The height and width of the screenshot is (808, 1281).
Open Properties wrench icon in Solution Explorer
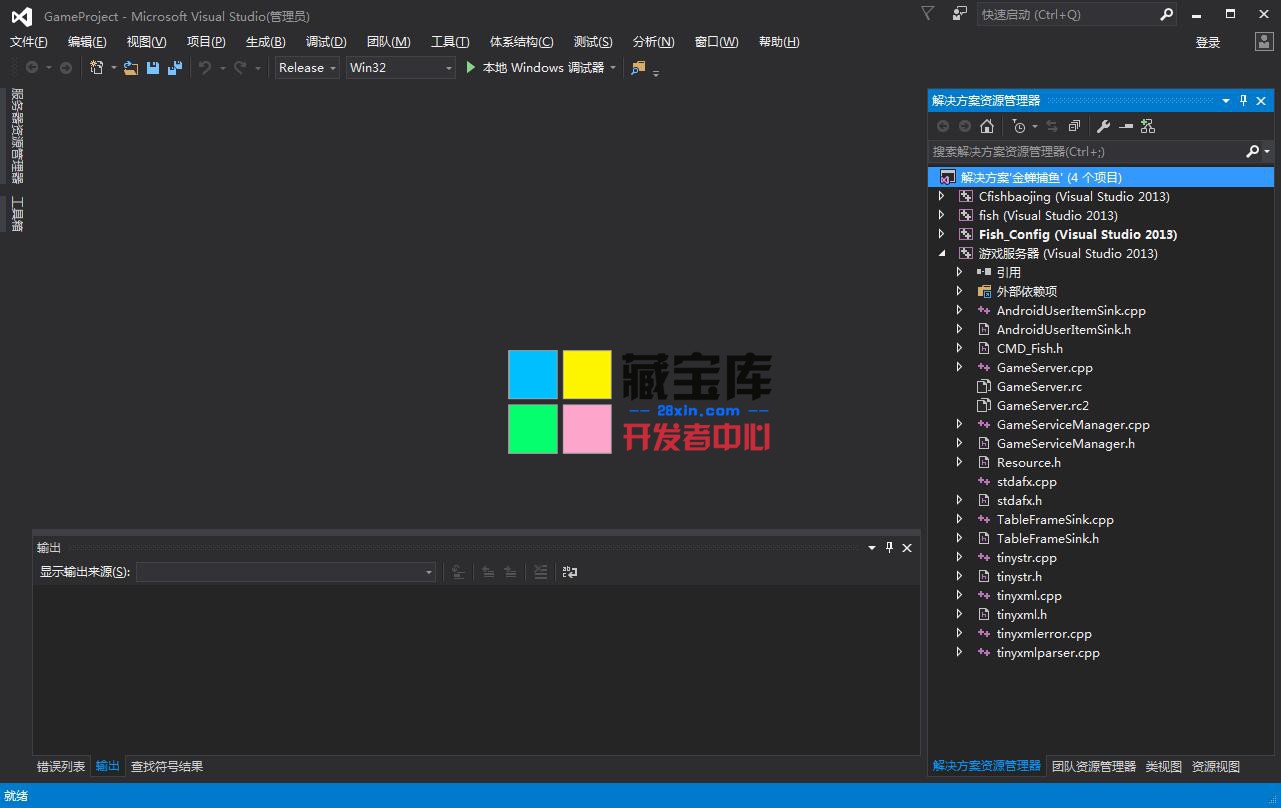[1103, 126]
